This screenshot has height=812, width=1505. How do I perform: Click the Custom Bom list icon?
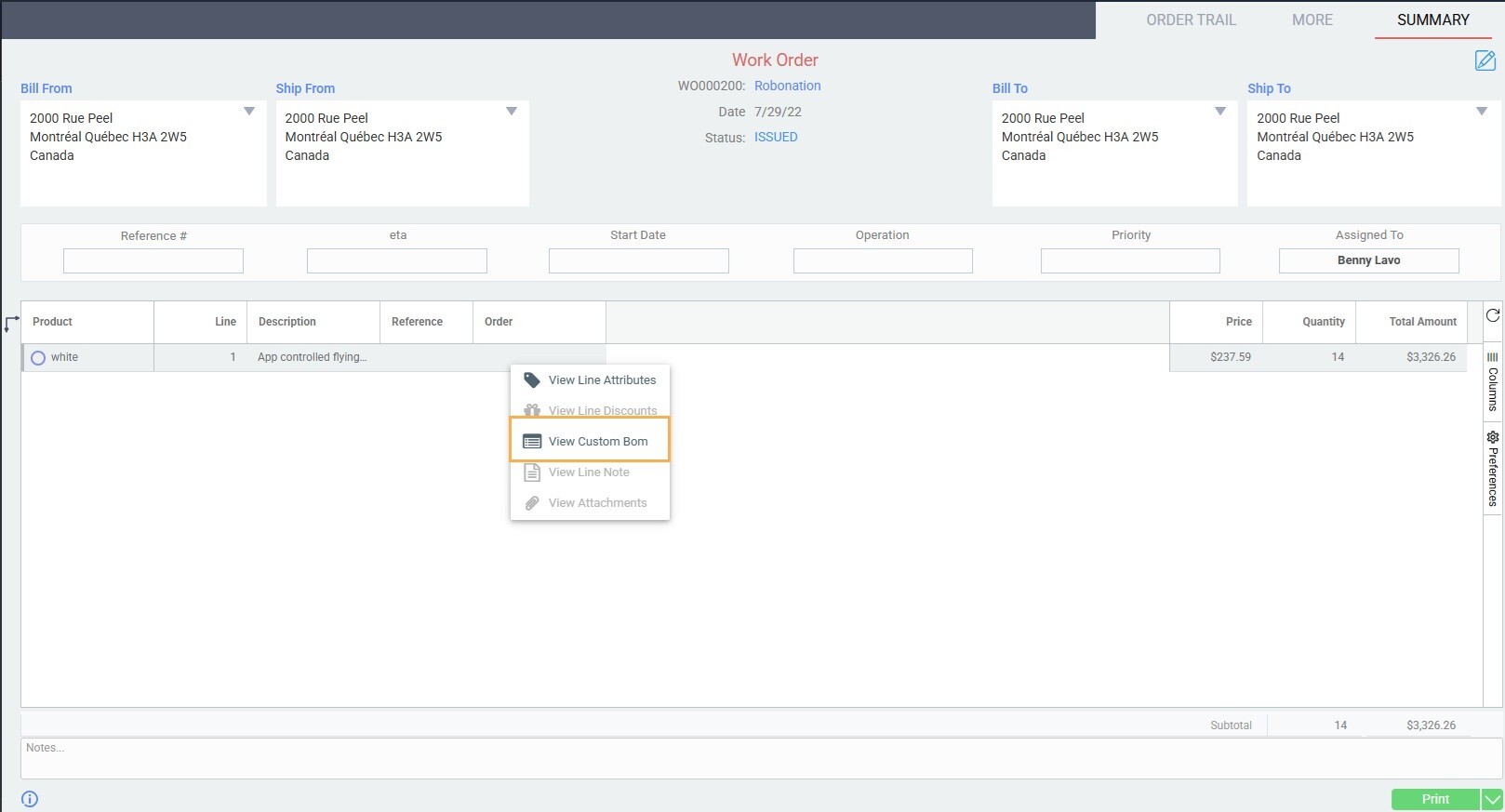pyautogui.click(x=532, y=442)
